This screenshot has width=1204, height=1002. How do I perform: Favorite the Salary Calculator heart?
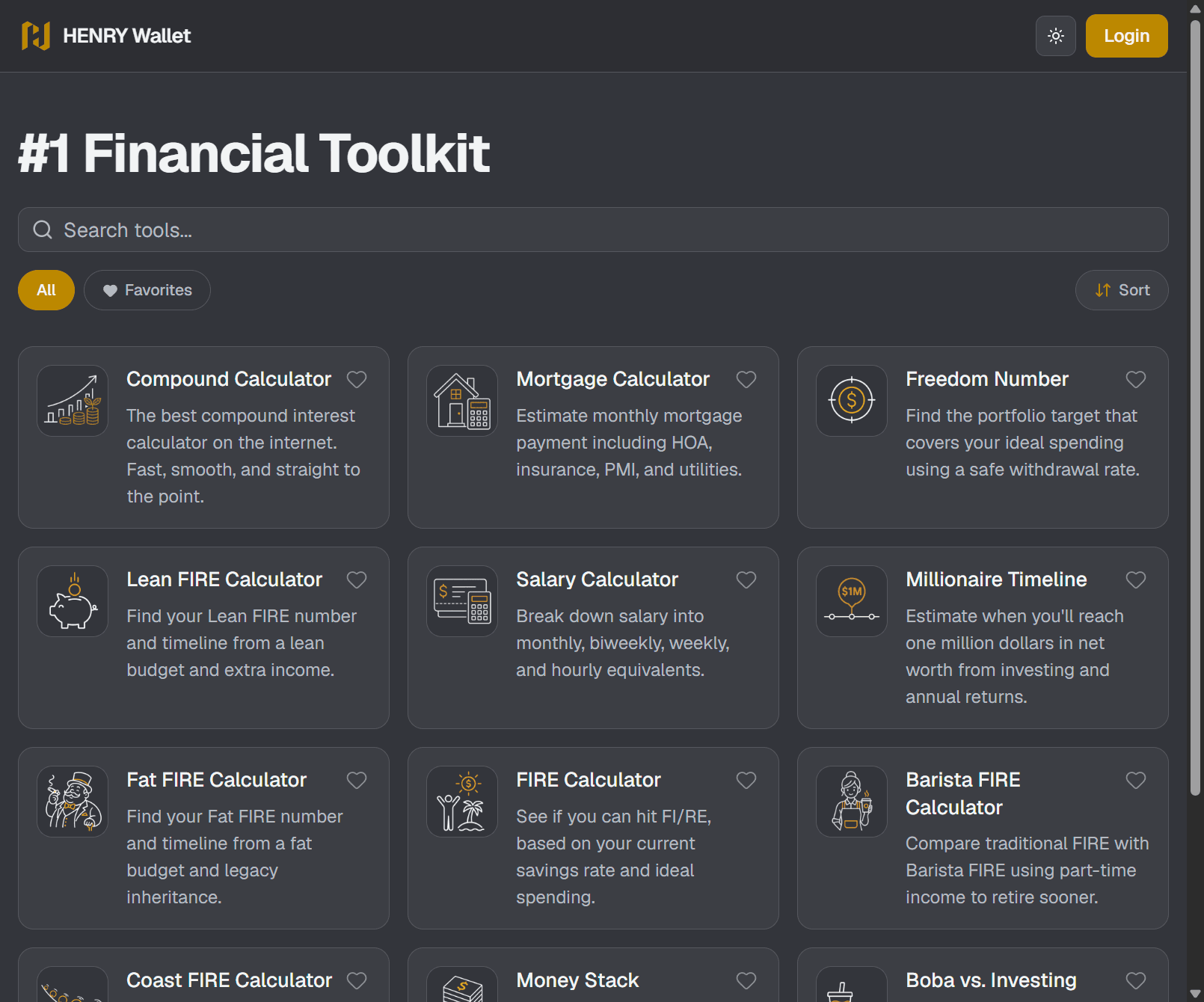click(x=746, y=580)
